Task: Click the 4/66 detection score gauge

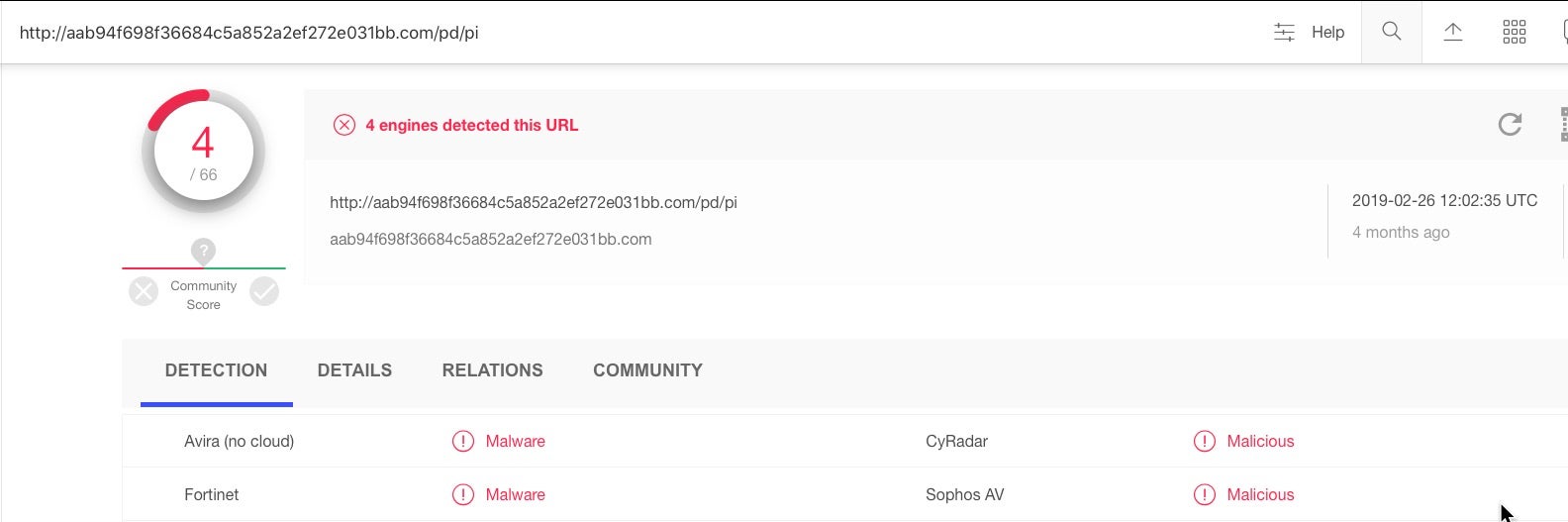Action: (203, 152)
